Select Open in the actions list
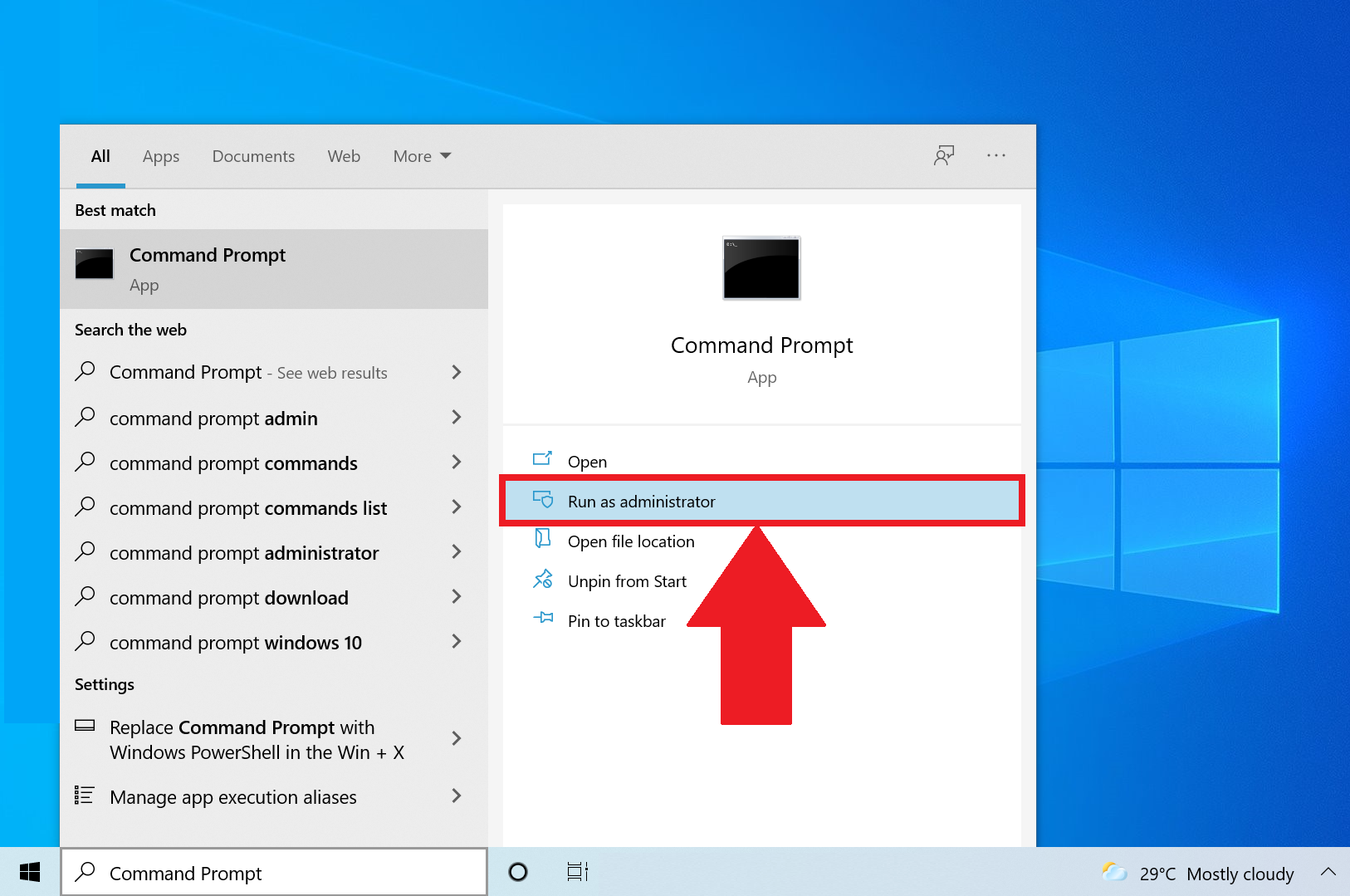1350x896 pixels. pyautogui.click(x=761, y=461)
